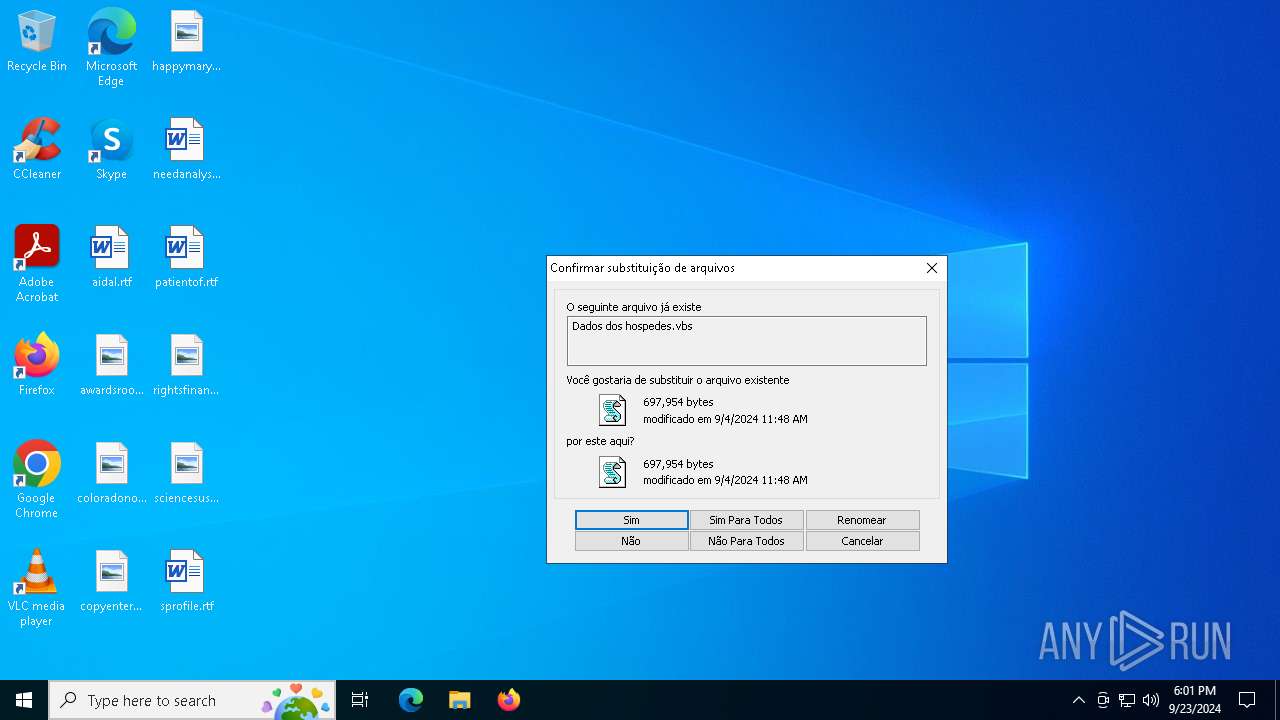
Task: Launch the Firefox desktop shortcut
Action: [37, 365]
